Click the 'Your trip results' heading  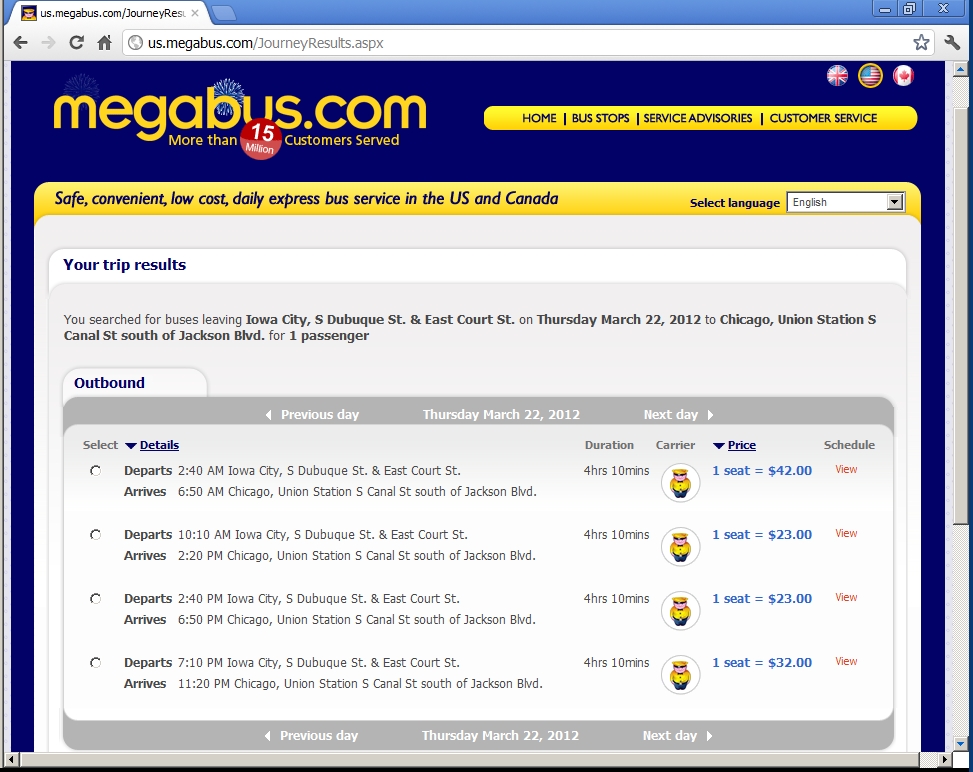tap(124, 264)
